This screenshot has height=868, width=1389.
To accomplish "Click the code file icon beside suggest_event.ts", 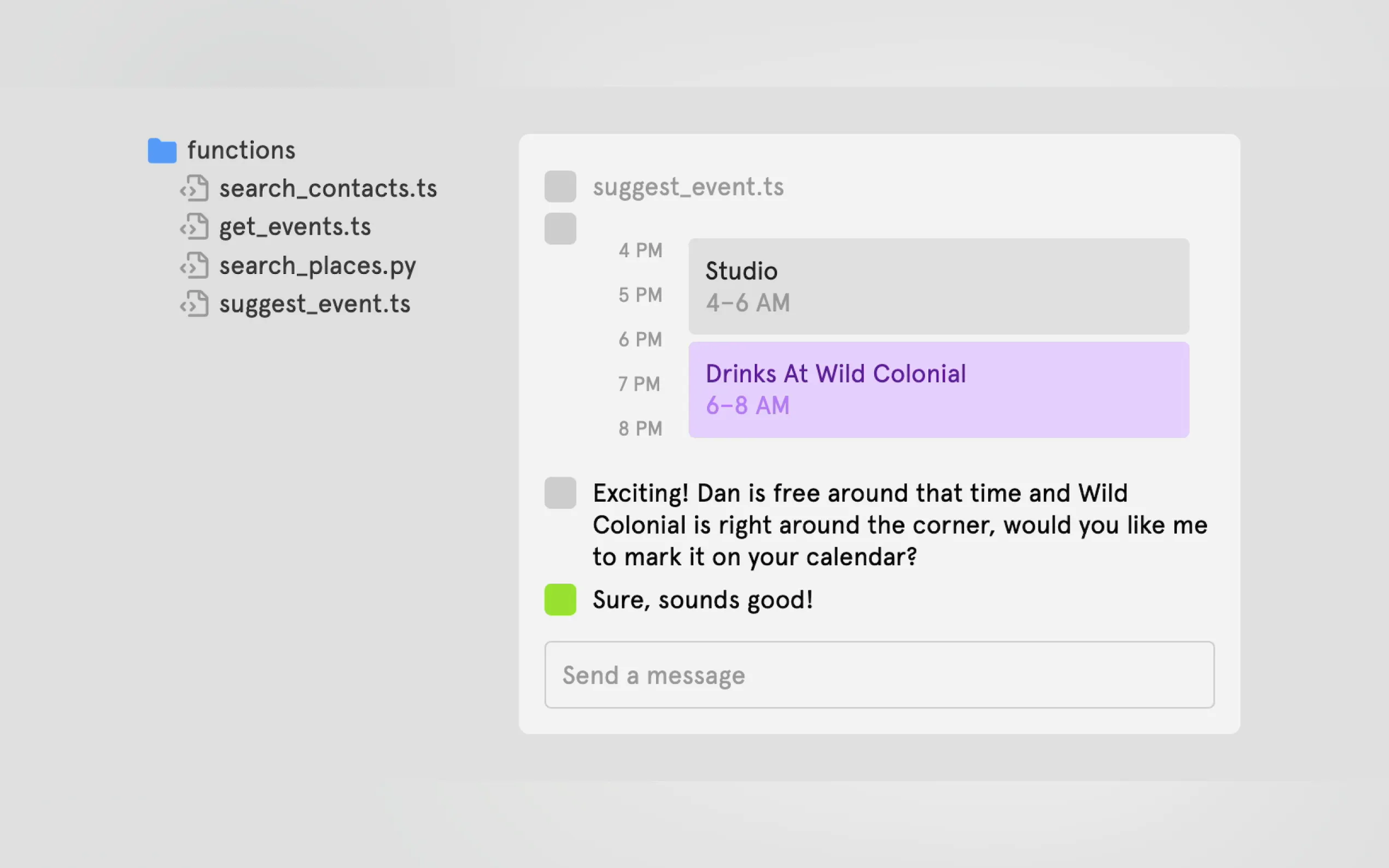I will point(195,304).
